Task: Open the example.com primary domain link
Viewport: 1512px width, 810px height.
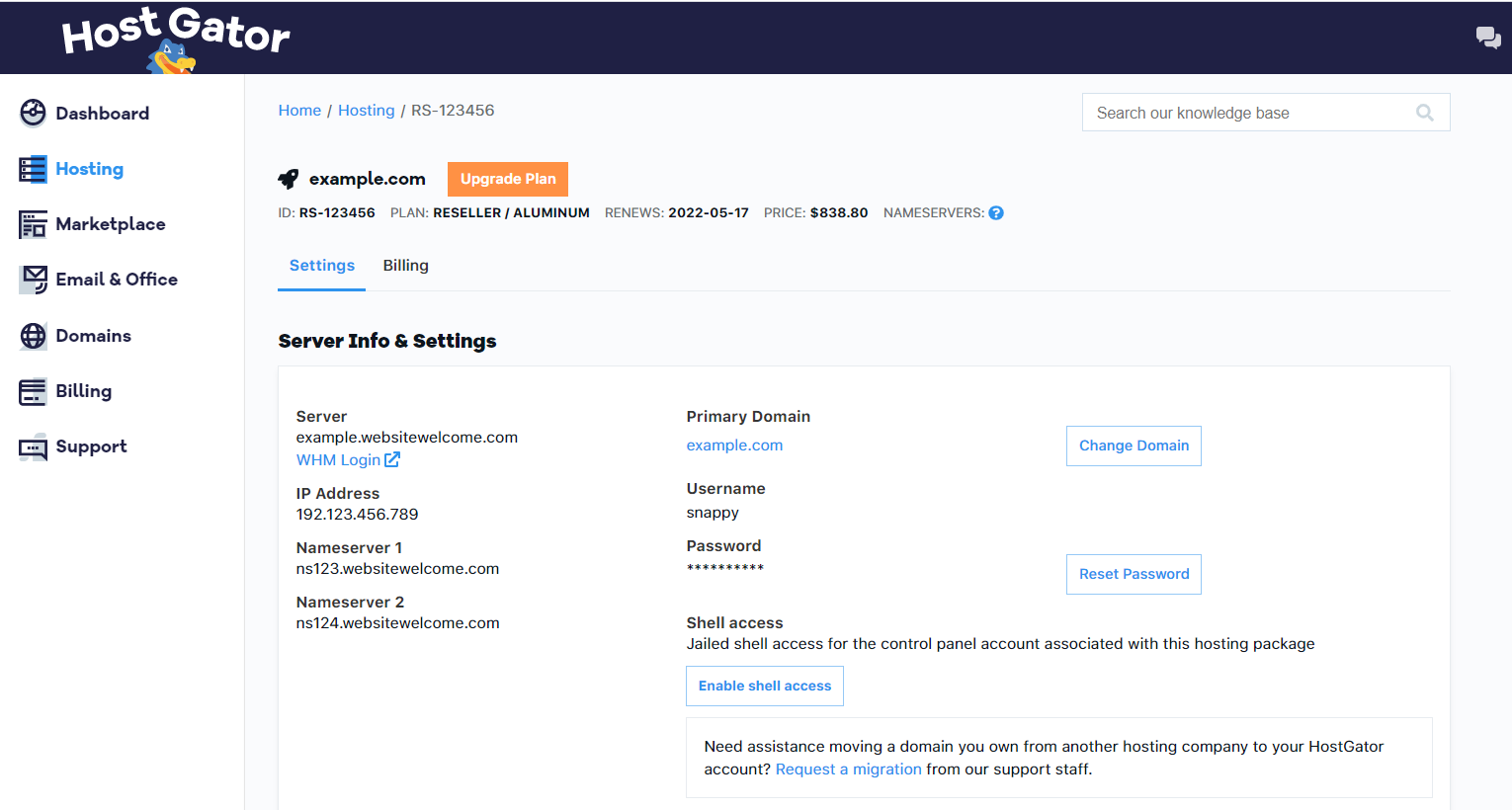Action: pyautogui.click(x=734, y=445)
